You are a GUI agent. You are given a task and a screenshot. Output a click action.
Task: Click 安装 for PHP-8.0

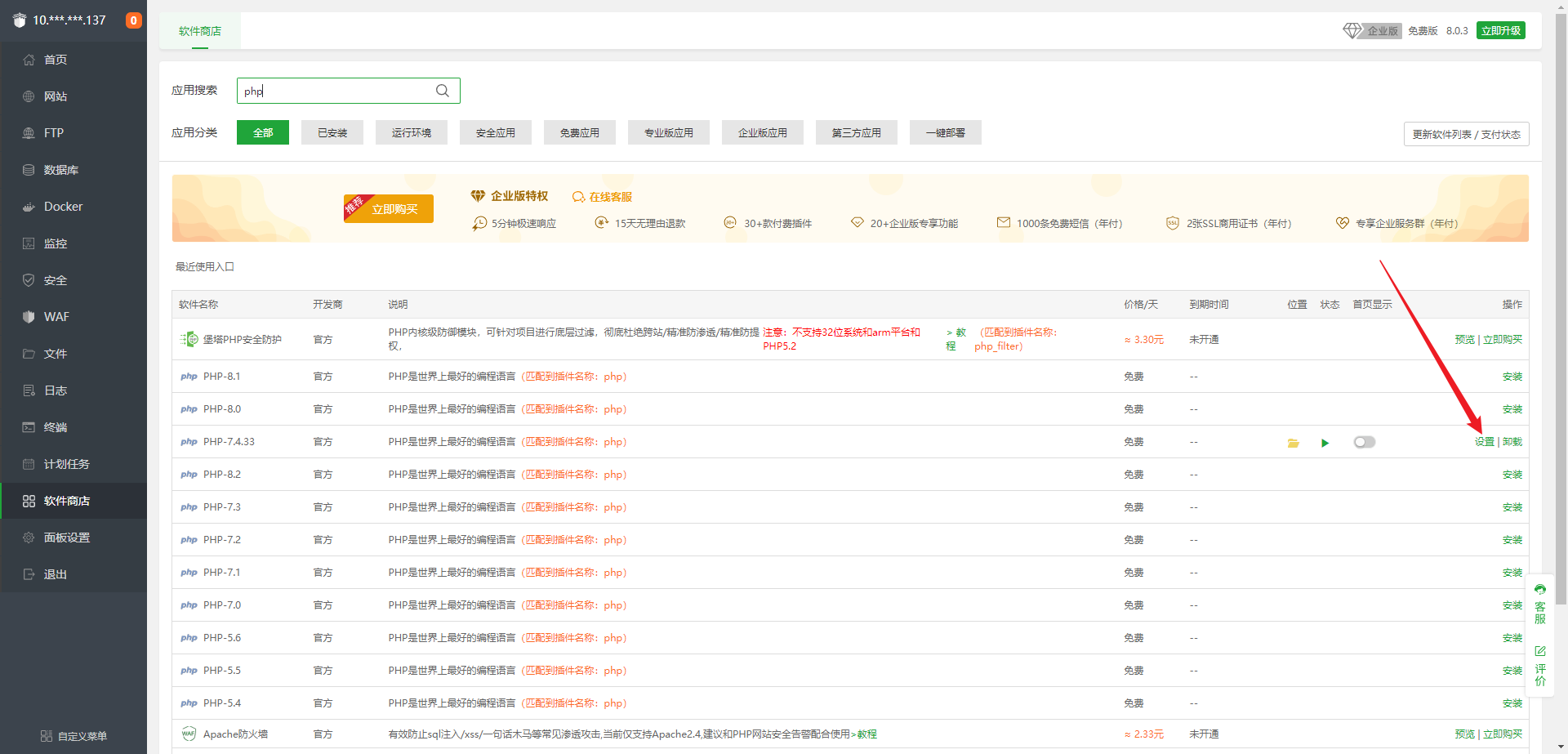1512,409
